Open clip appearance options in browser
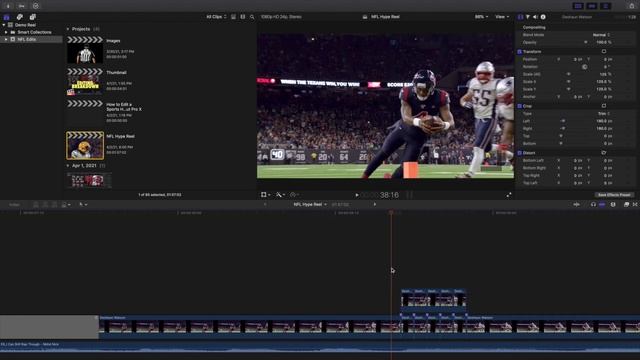 [243, 17]
